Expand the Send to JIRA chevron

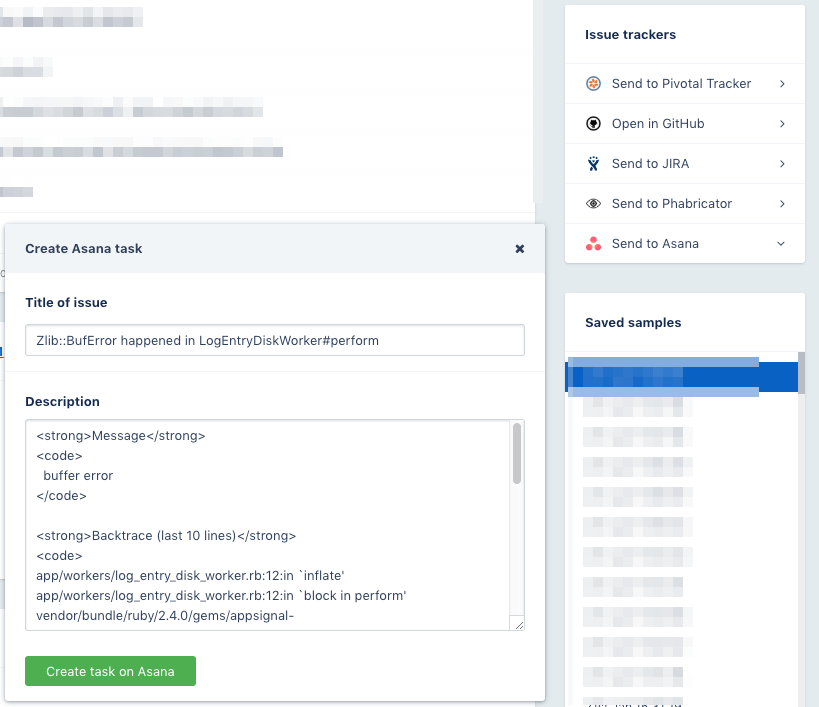click(x=782, y=163)
